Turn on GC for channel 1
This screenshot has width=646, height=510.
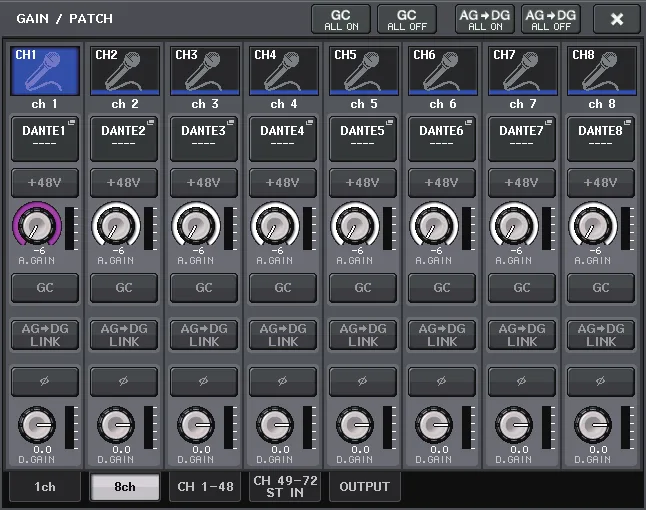[45, 288]
